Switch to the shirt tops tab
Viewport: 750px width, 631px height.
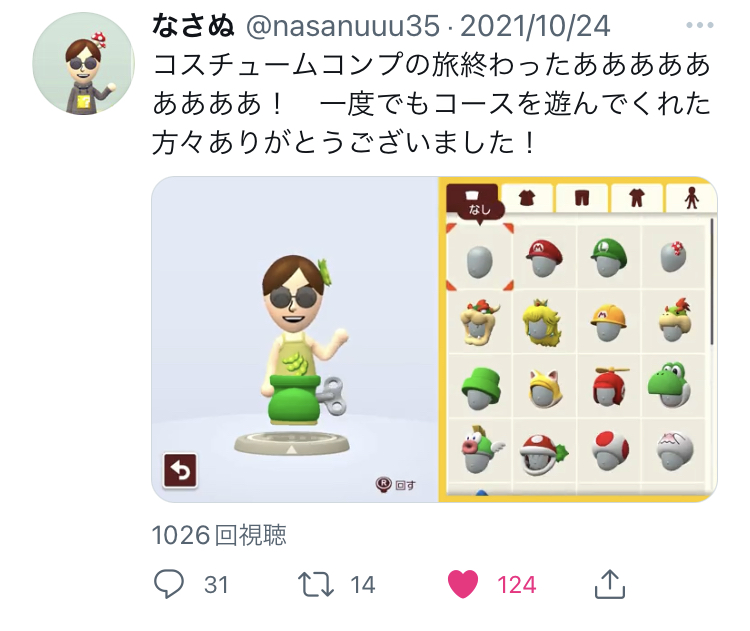click(x=527, y=197)
